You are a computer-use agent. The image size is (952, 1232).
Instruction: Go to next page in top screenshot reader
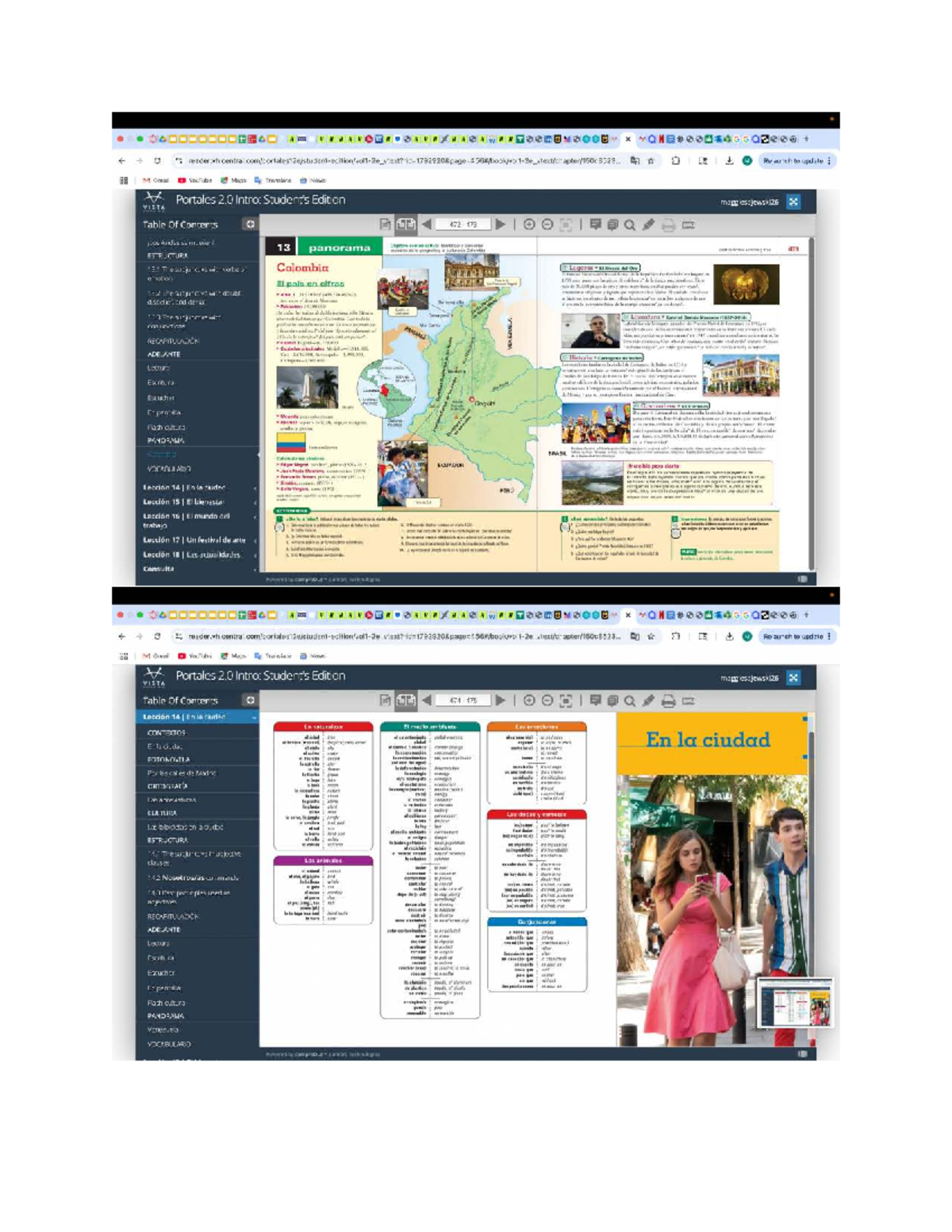click(x=501, y=225)
